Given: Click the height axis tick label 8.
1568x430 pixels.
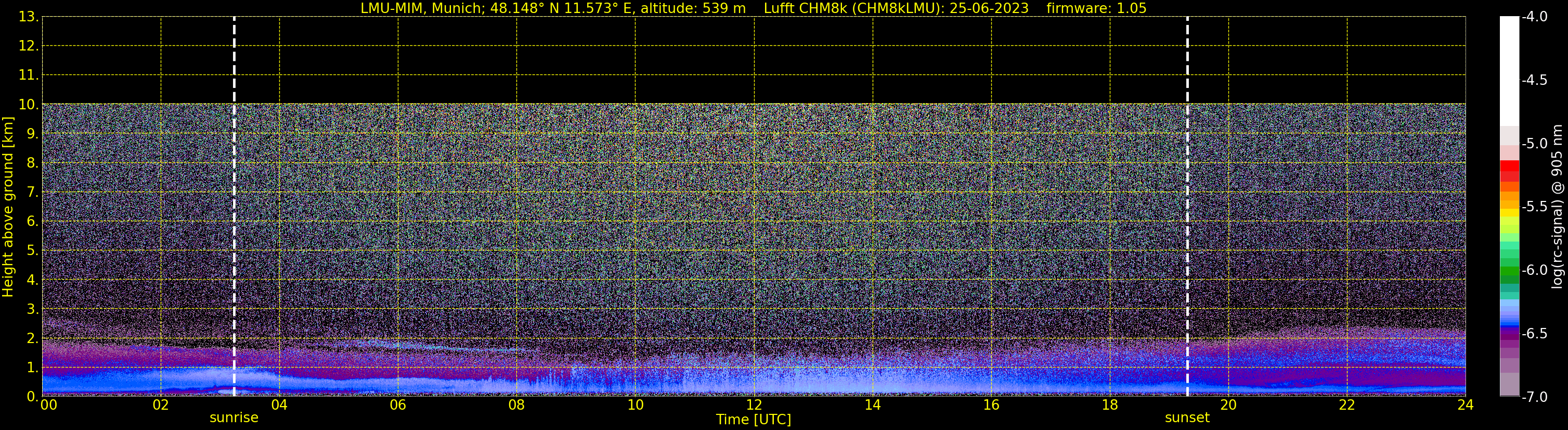Looking at the screenshot, I should pos(32,163).
